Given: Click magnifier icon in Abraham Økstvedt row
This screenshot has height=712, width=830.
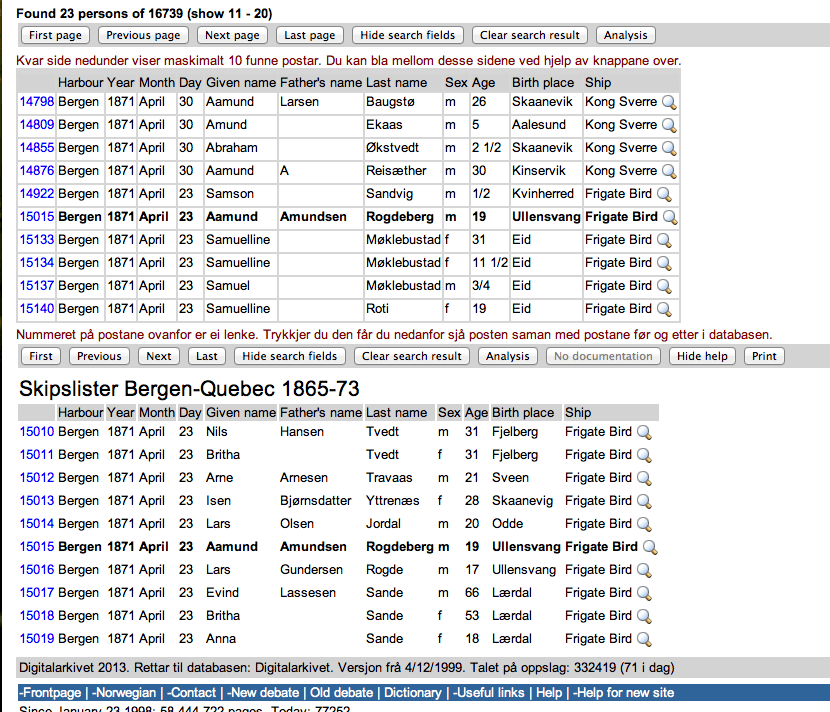Looking at the screenshot, I should coord(669,148).
